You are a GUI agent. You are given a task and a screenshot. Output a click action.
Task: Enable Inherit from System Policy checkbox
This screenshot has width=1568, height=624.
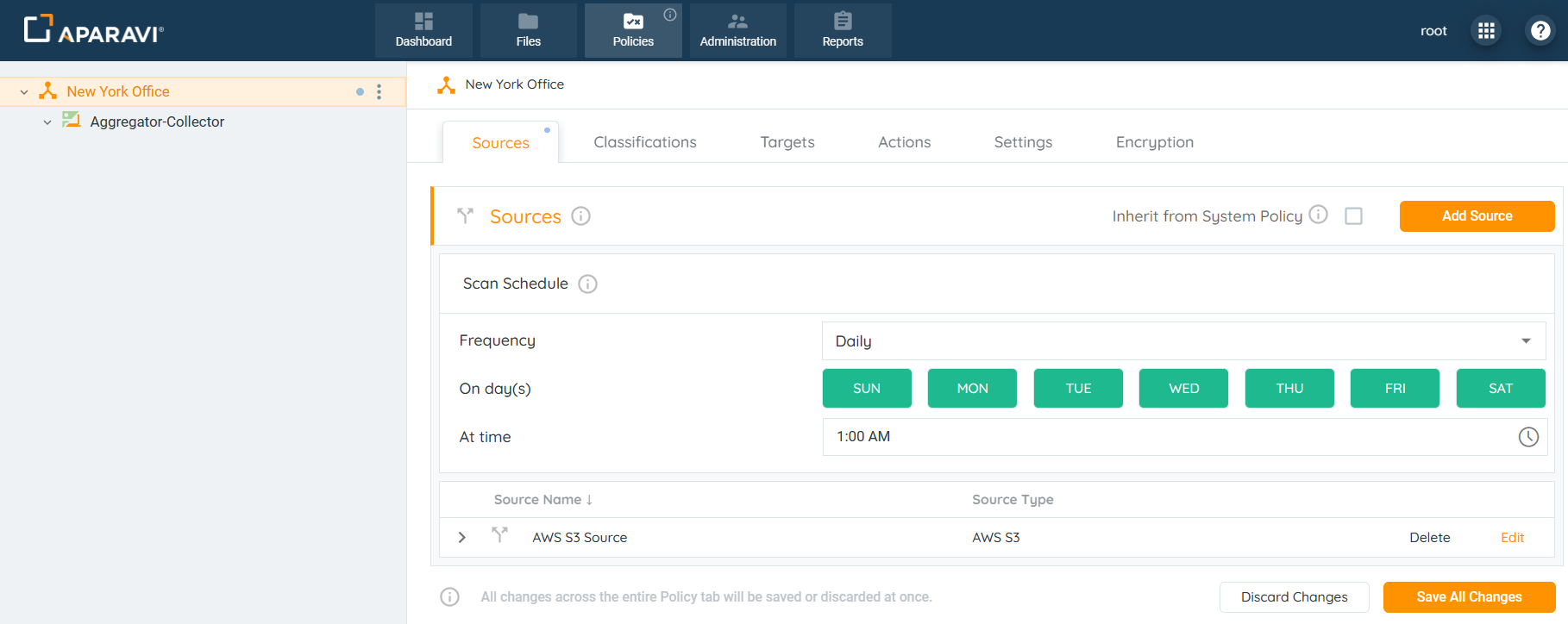click(1353, 216)
